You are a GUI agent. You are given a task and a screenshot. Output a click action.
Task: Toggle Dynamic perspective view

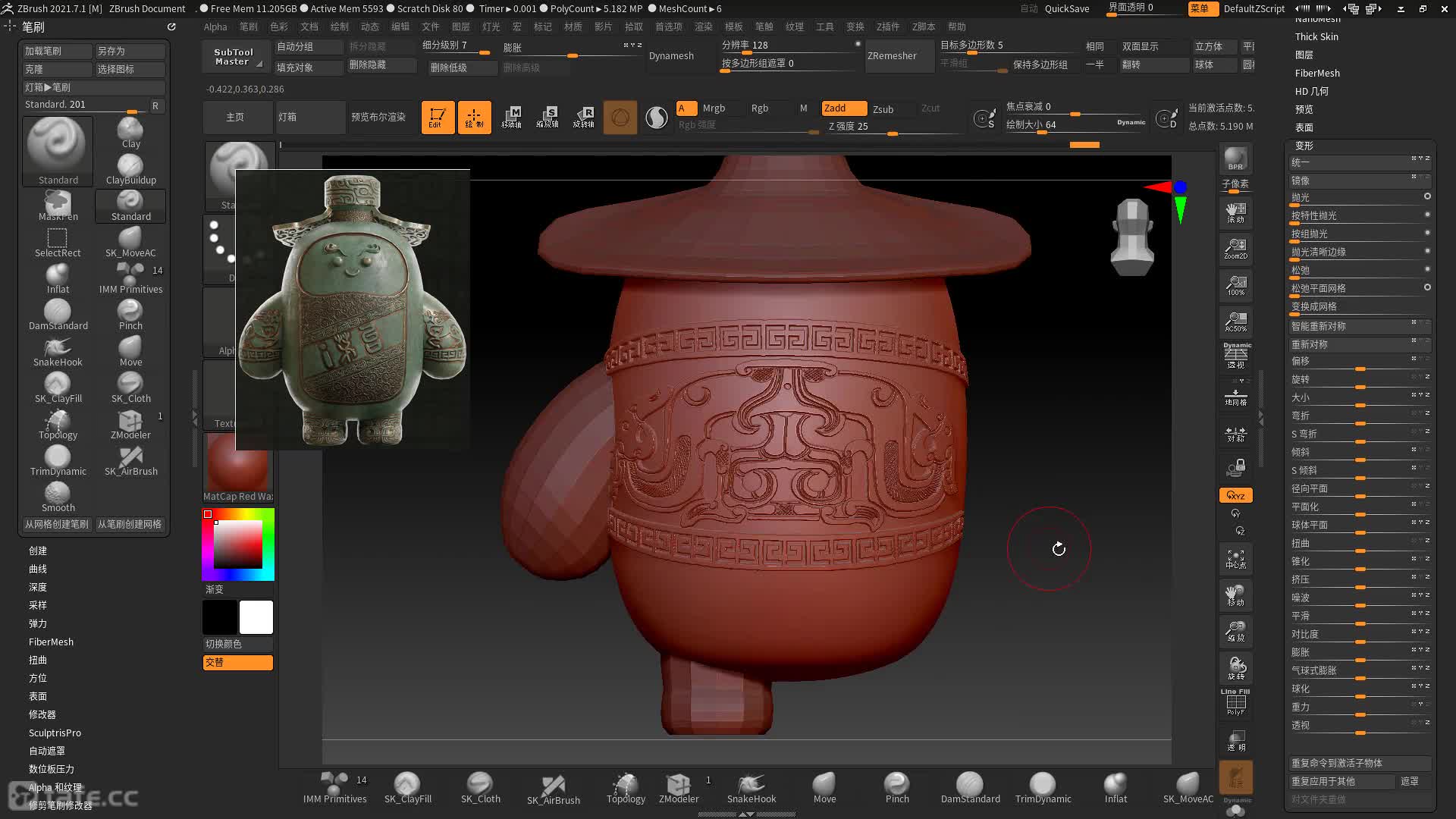pos(1236,356)
